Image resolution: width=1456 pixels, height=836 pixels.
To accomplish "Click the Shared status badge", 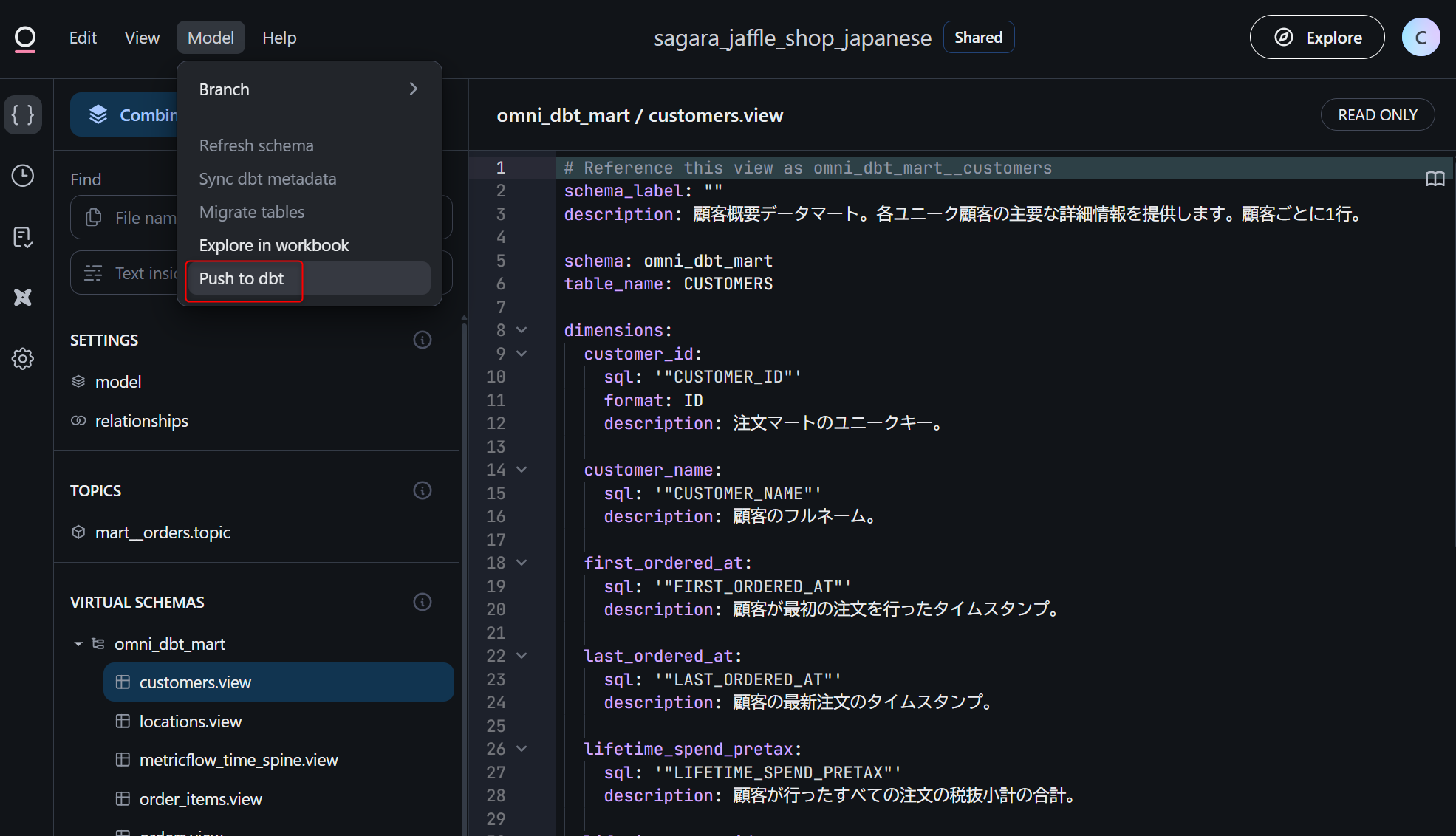I will [x=978, y=38].
